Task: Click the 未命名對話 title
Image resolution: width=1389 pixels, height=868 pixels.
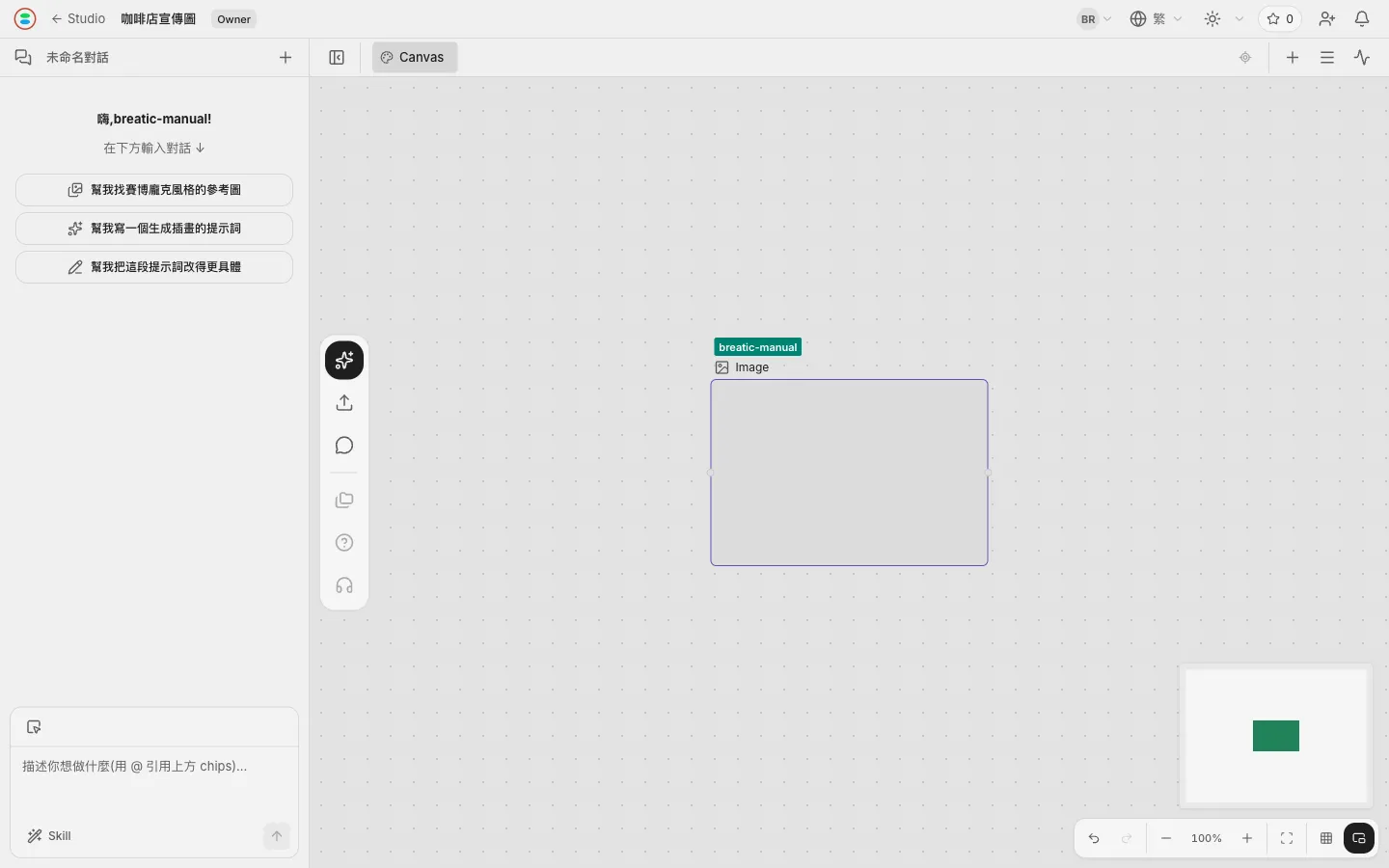Action: pos(77,57)
